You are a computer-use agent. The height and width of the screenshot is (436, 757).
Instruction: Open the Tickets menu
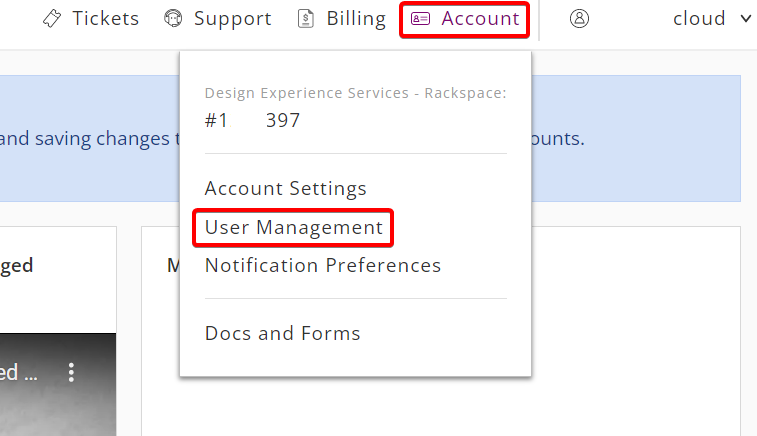pyautogui.click(x=91, y=19)
